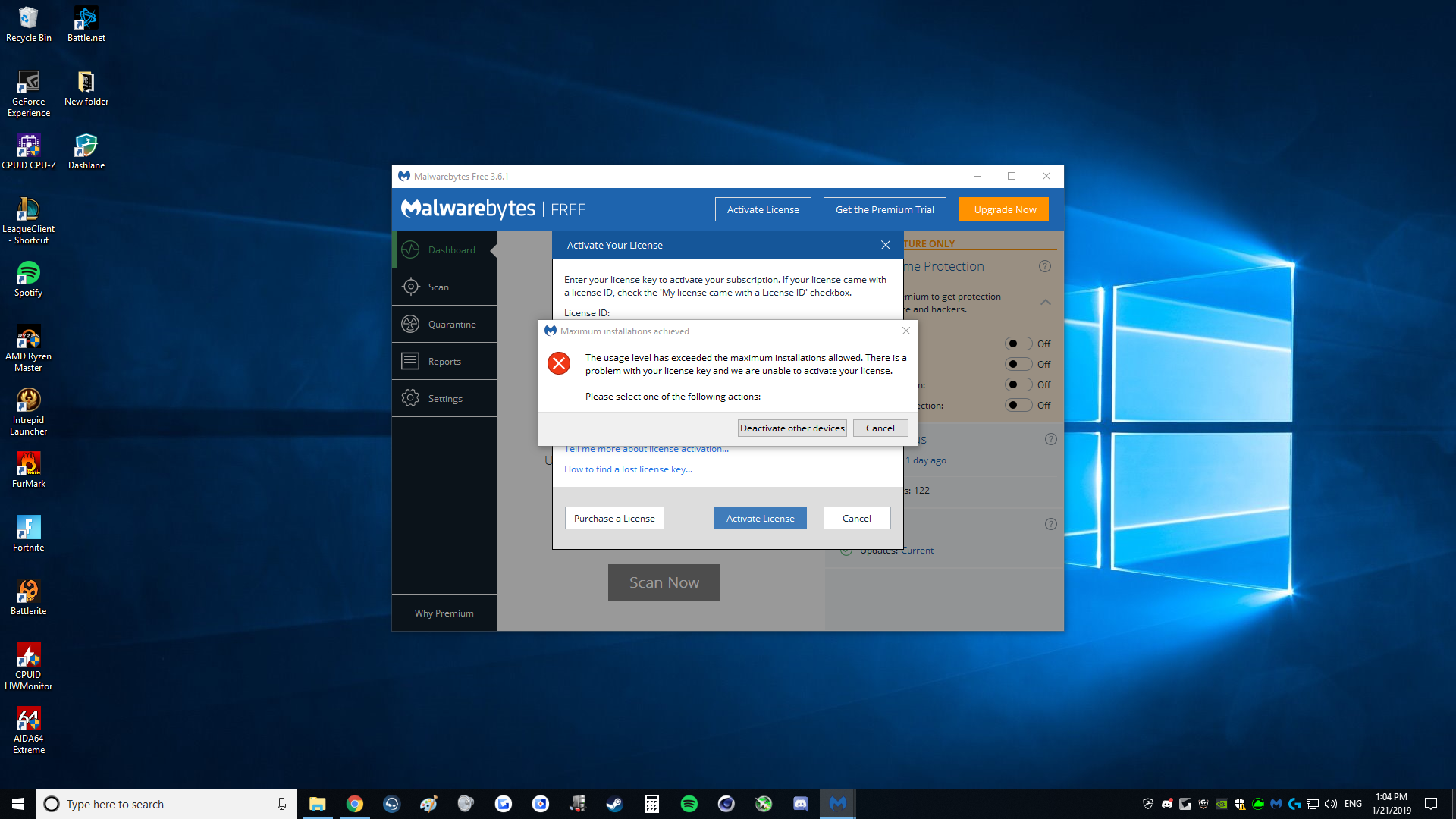Click the ENG language indicator
Image resolution: width=1456 pixels, height=819 pixels.
click(x=1353, y=804)
